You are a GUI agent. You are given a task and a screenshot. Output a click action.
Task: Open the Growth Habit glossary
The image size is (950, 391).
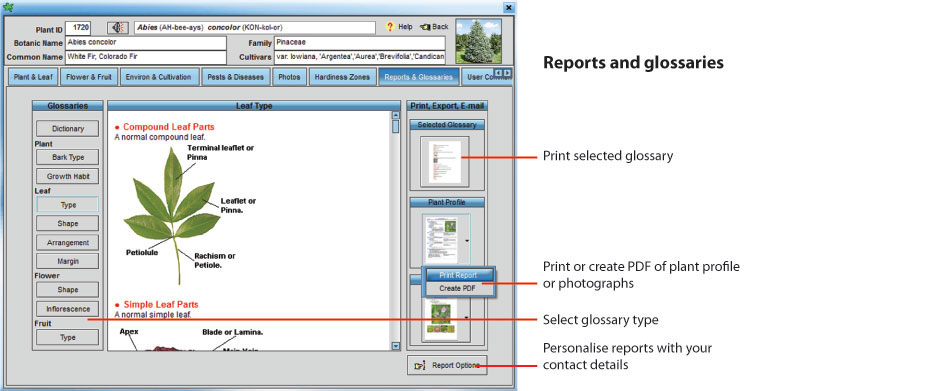[68, 177]
